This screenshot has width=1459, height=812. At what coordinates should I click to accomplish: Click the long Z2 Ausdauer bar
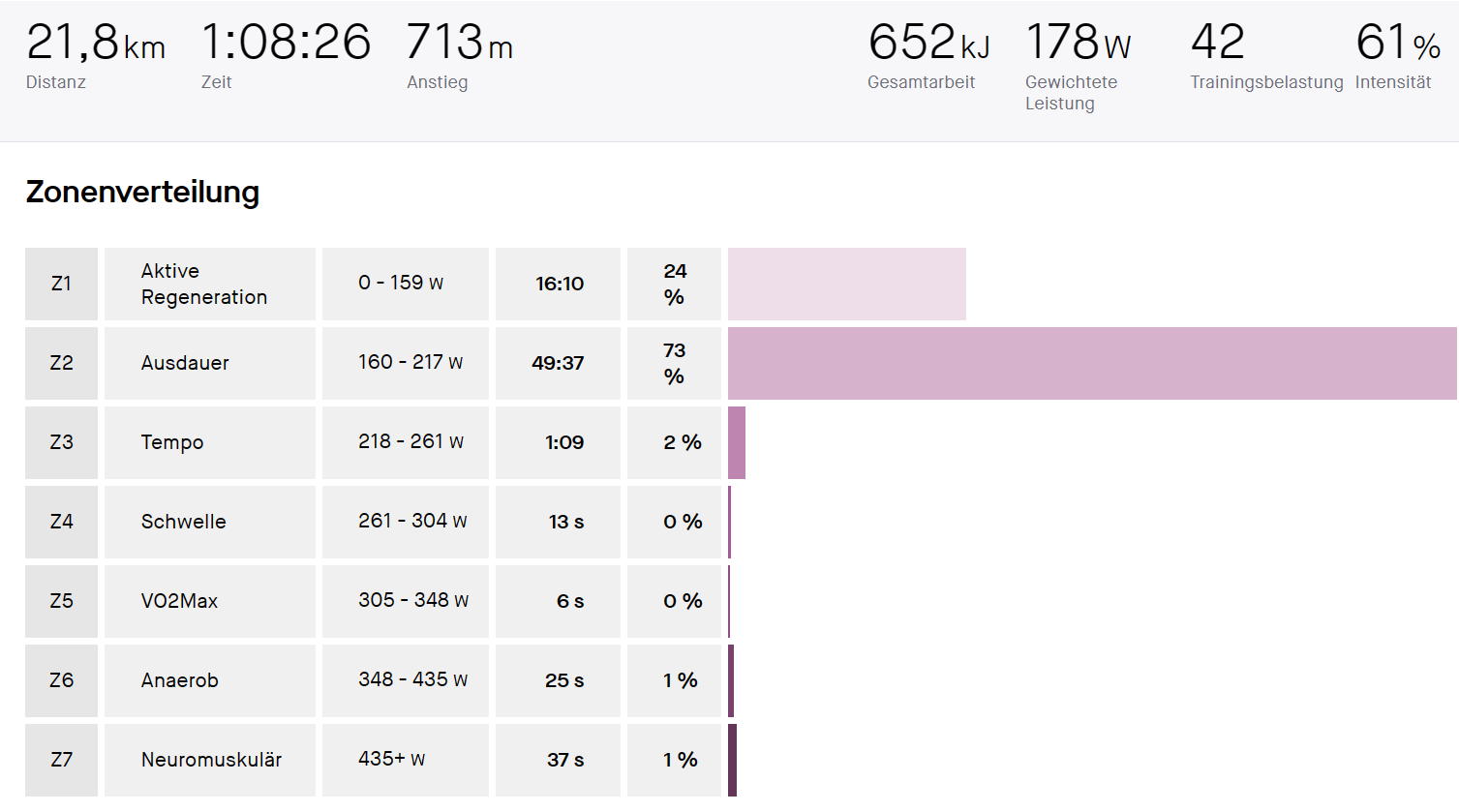point(1091,363)
